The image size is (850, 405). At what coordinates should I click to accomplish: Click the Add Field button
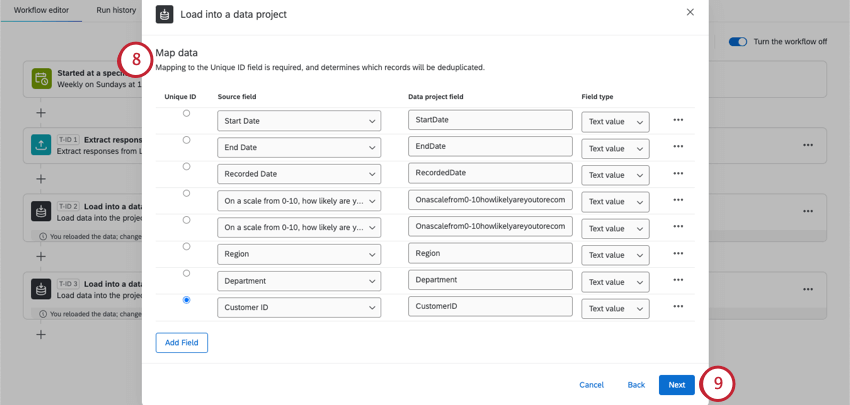click(x=182, y=343)
